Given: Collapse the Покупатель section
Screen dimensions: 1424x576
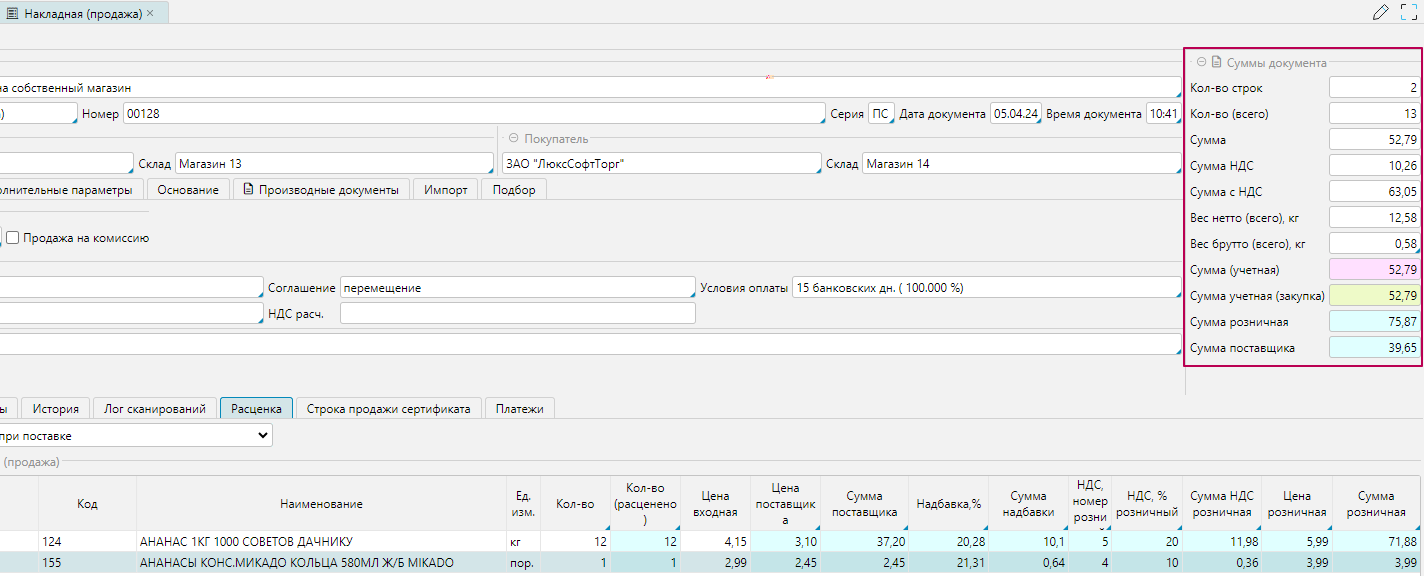Looking at the screenshot, I should [513, 139].
